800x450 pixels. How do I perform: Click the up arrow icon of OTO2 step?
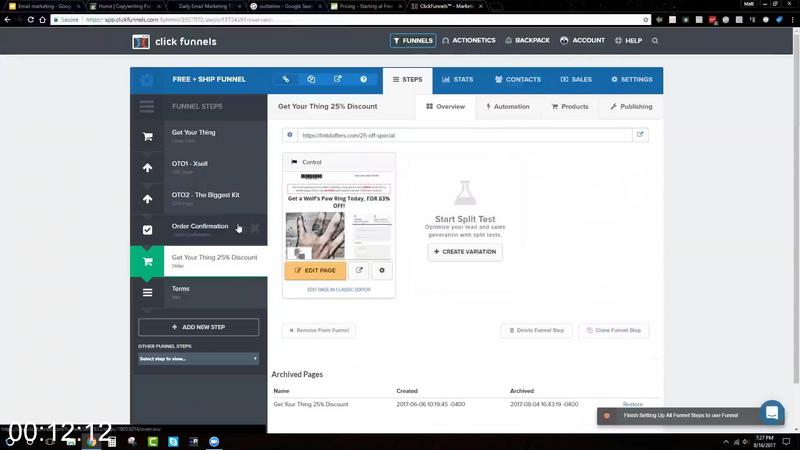(x=147, y=198)
